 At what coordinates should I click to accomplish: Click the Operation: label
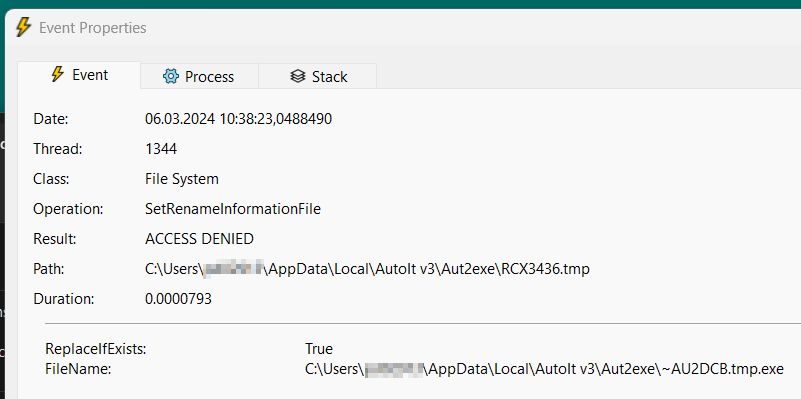pyautogui.click(x=68, y=209)
